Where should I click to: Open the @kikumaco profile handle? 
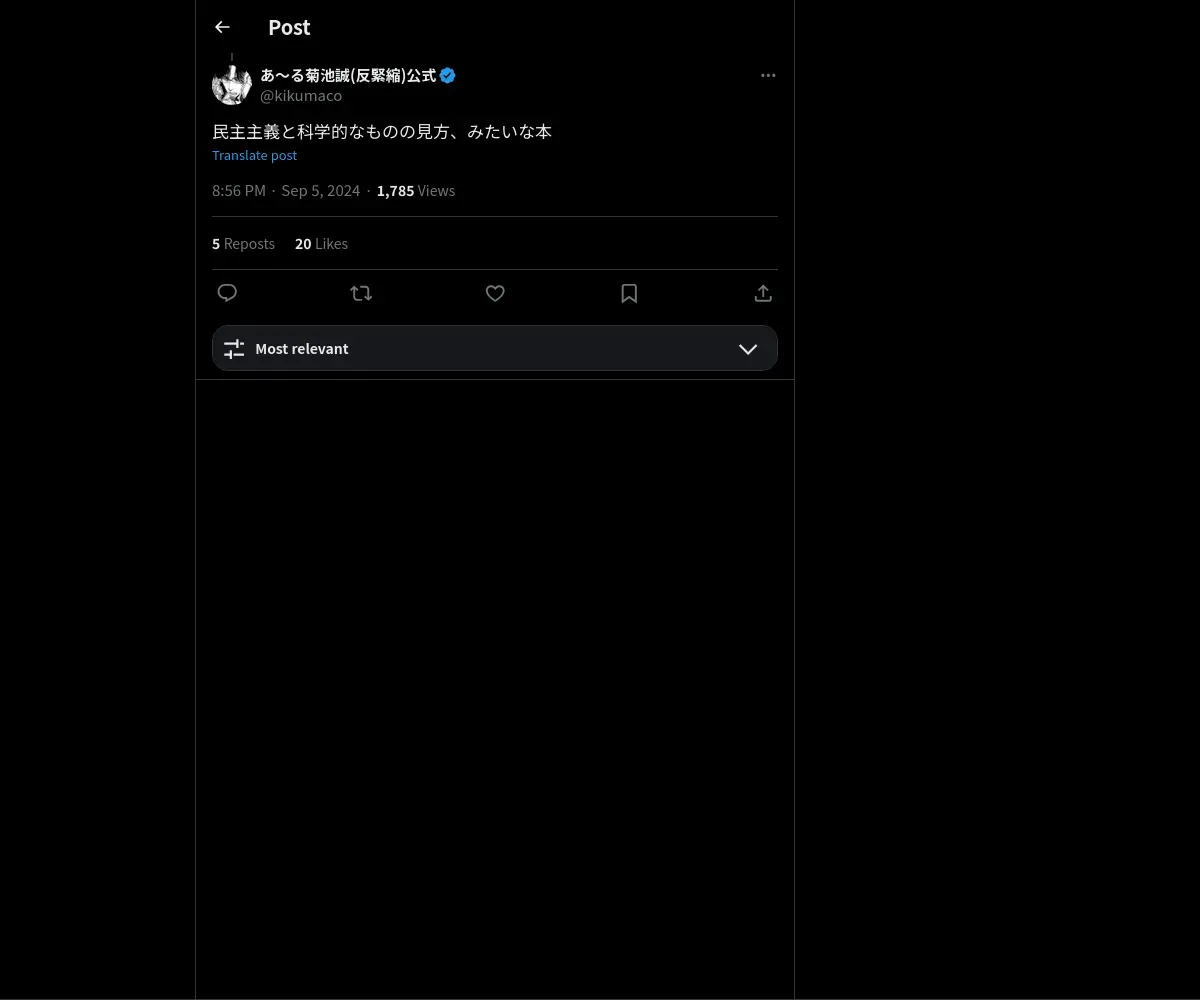301,96
